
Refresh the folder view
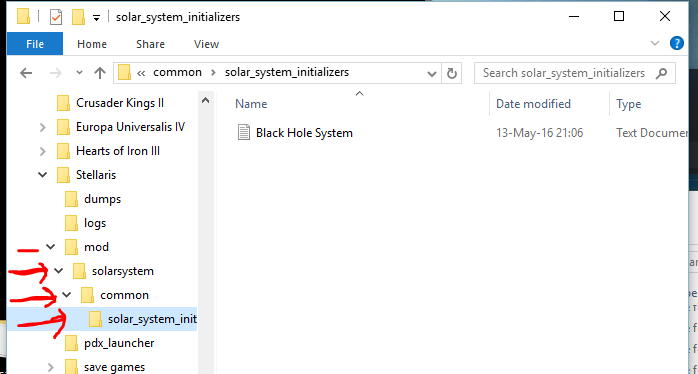451,73
